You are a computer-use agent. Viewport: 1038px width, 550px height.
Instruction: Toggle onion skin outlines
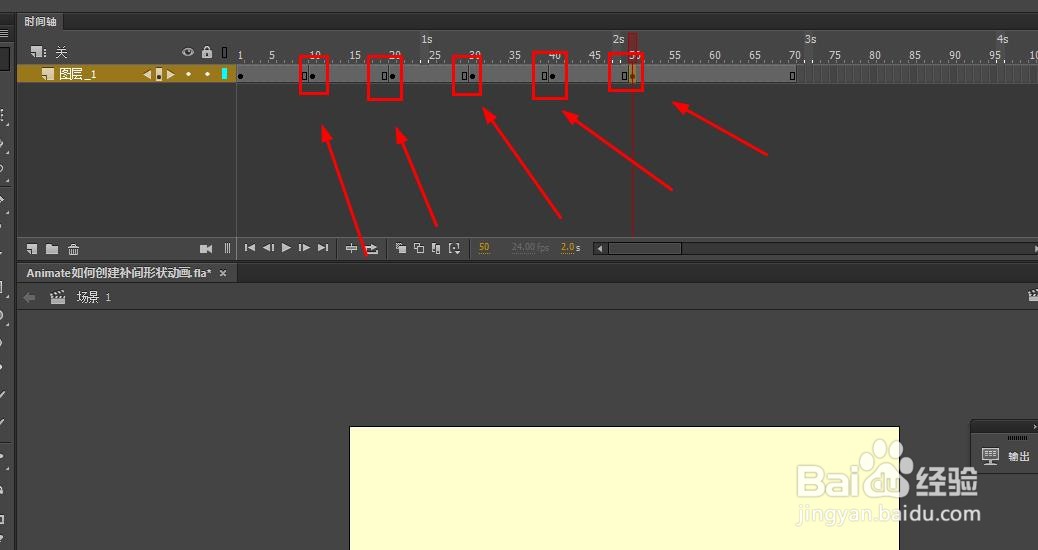click(x=419, y=248)
